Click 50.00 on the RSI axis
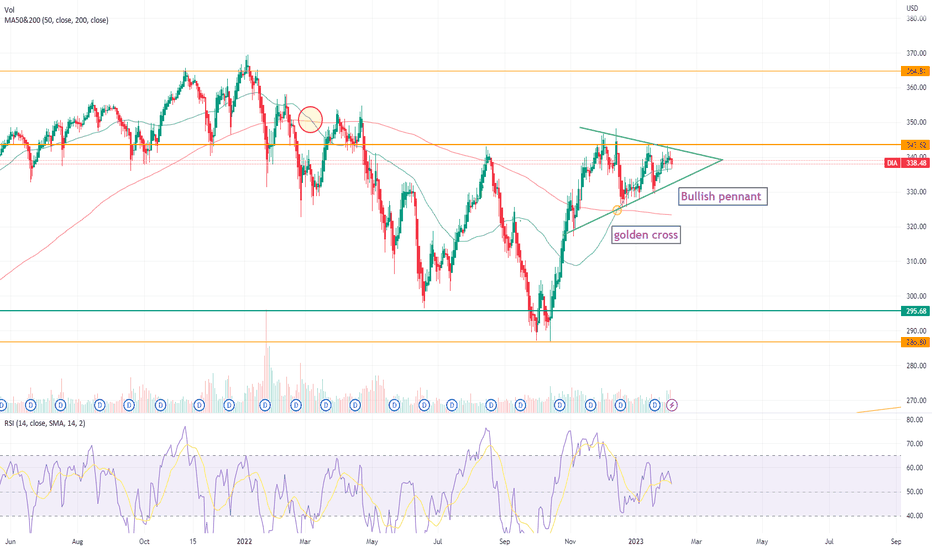 (x=914, y=492)
